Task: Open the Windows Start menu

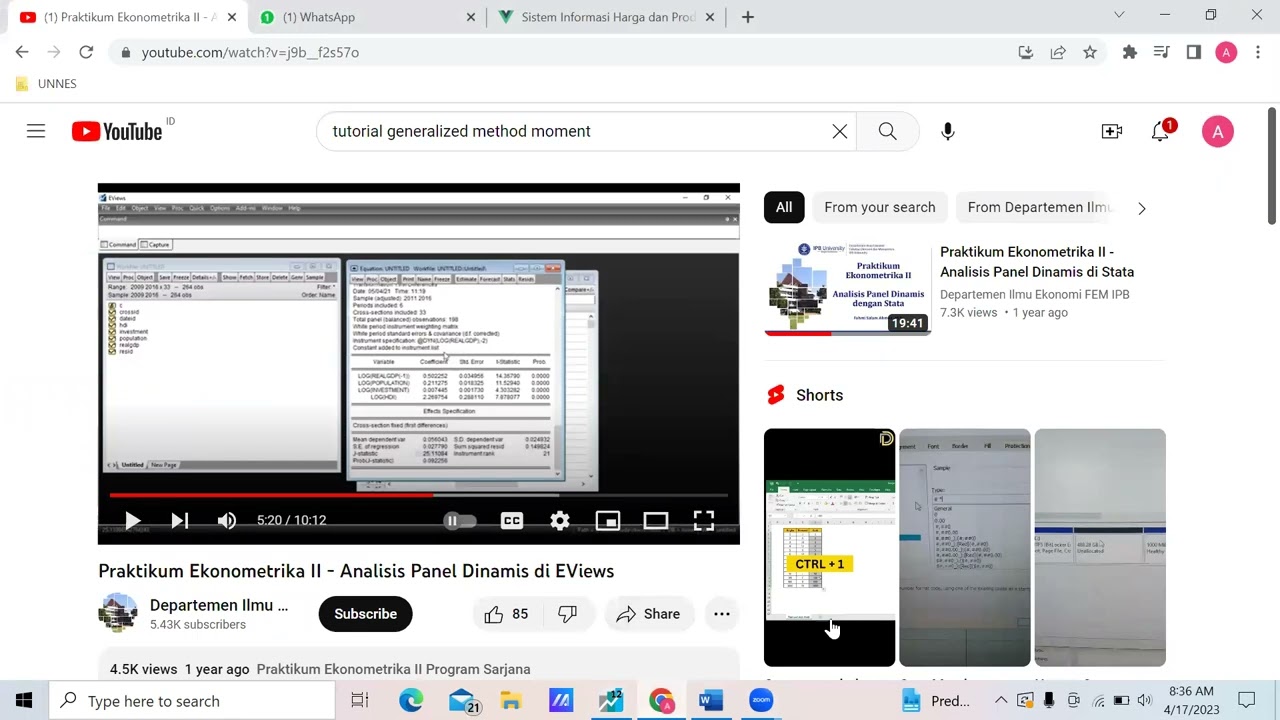Action: [x=24, y=701]
